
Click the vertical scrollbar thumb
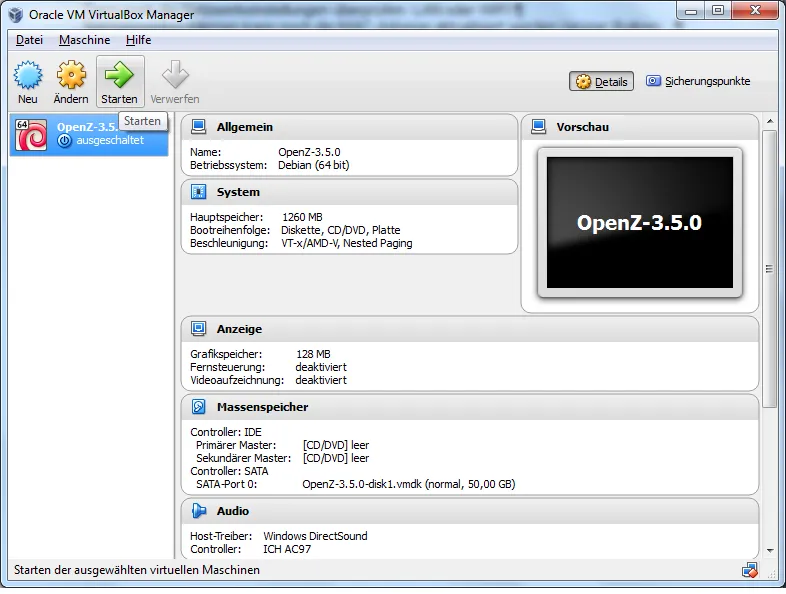coord(769,269)
